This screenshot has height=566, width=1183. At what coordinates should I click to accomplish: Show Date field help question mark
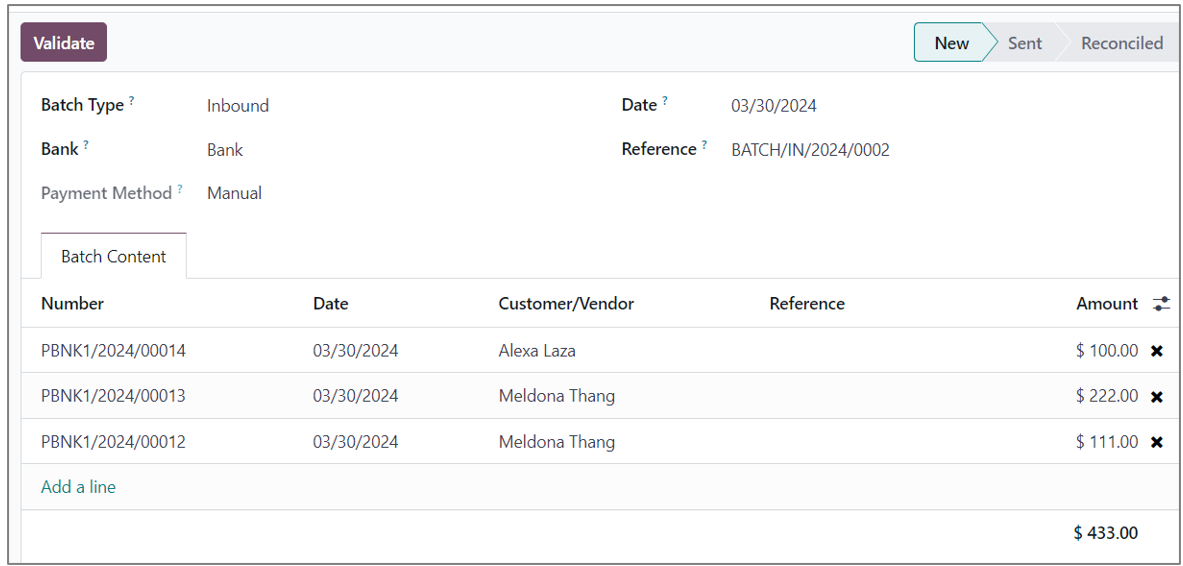point(665,101)
